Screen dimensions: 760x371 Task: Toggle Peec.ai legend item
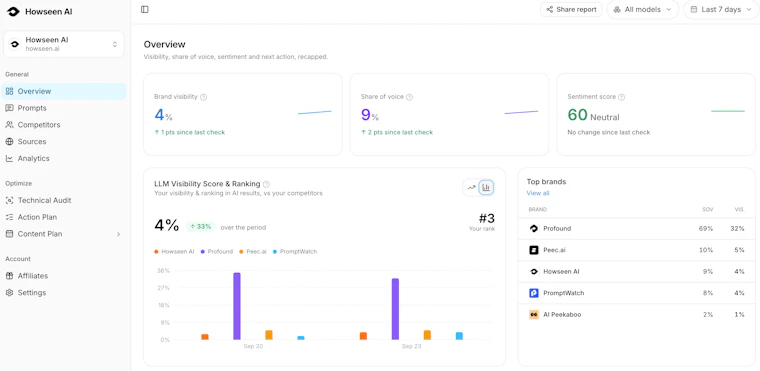pos(253,252)
